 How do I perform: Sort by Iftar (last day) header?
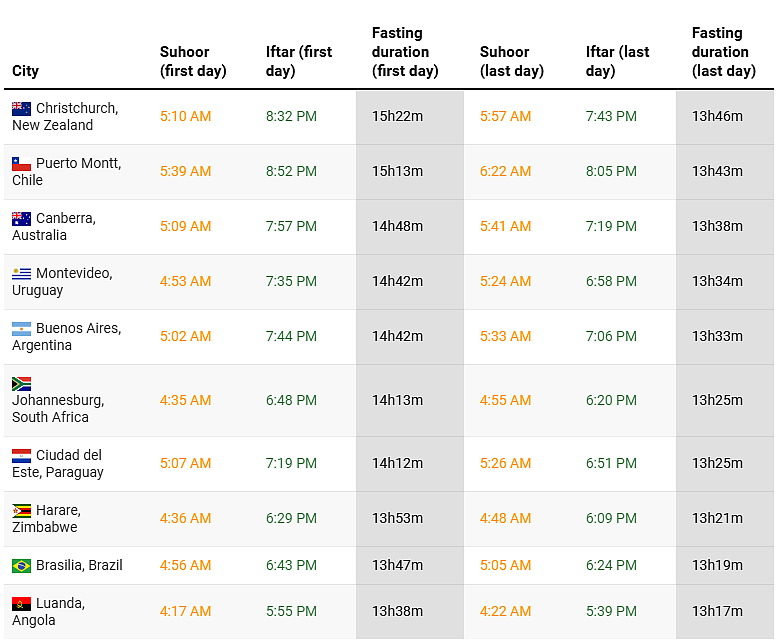click(x=618, y=61)
